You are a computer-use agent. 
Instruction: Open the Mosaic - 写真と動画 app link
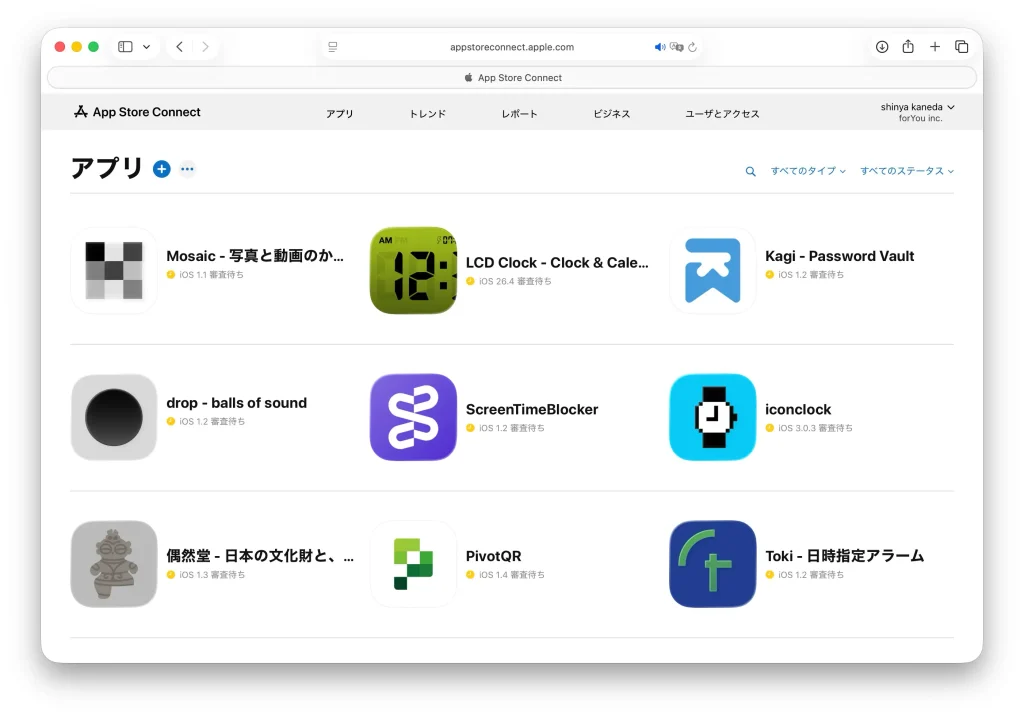(255, 256)
